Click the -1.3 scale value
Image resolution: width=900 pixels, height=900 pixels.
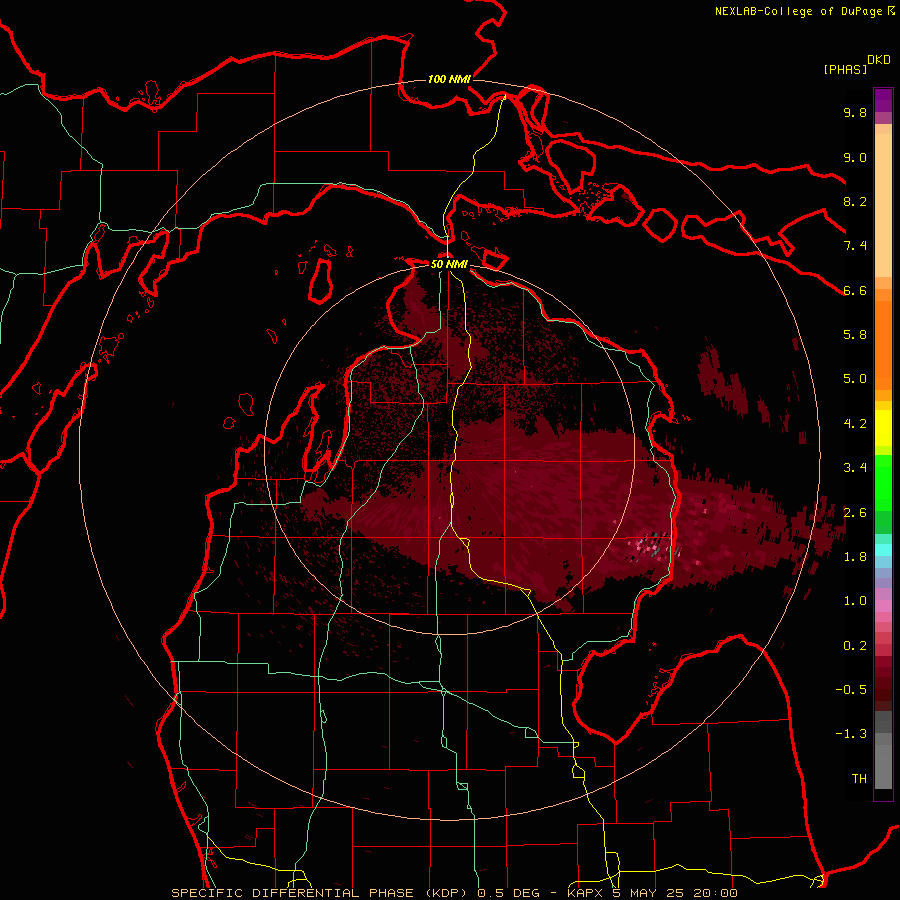[x=851, y=734]
